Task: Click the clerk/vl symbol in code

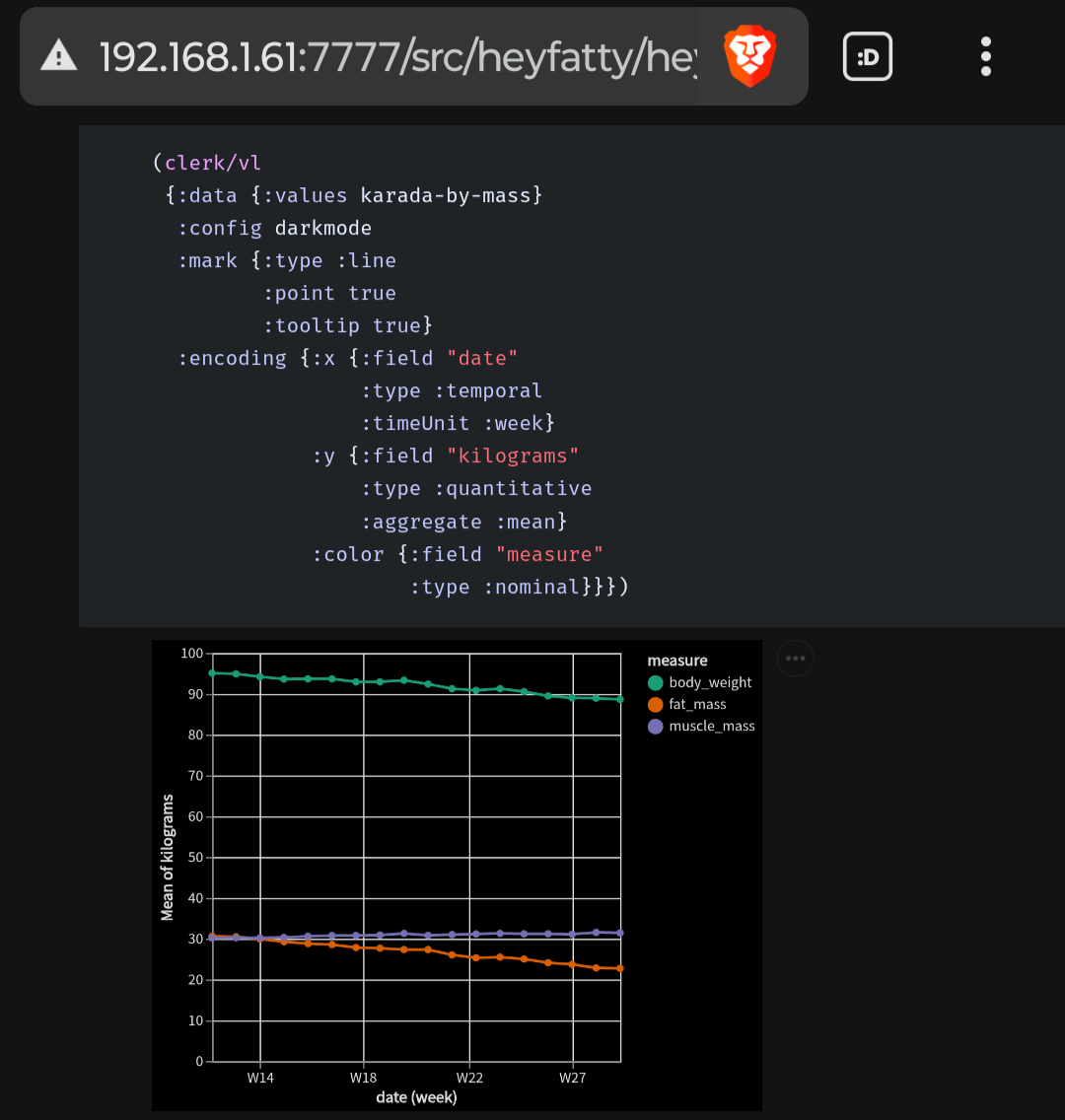Action: point(213,163)
